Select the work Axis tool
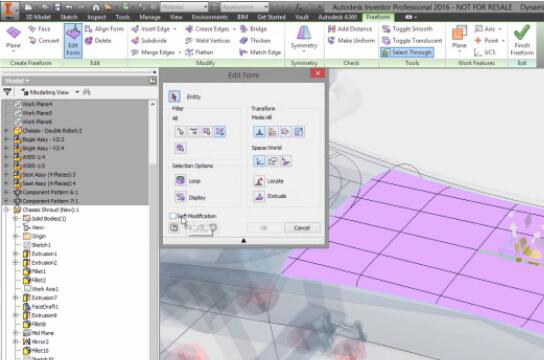This screenshot has width=544, height=360. [x=485, y=29]
